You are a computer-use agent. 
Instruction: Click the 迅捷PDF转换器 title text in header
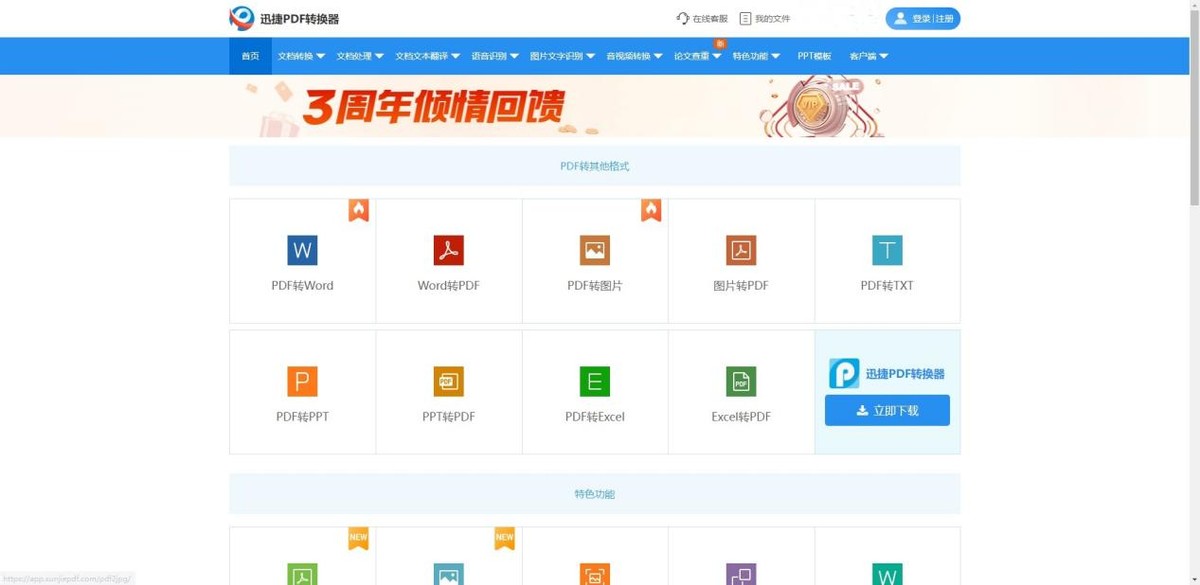tap(299, 18)
